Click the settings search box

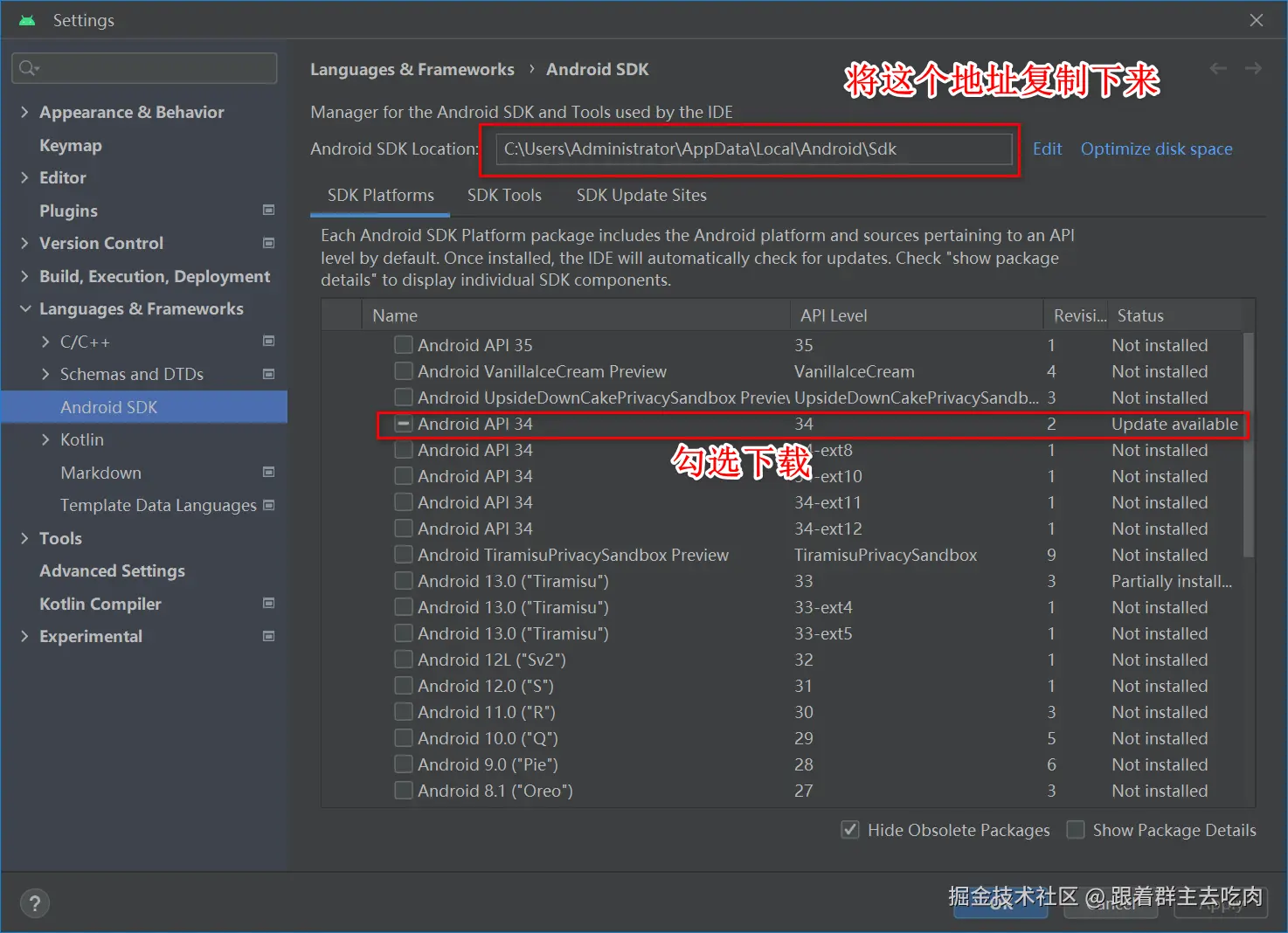[144, 68]
